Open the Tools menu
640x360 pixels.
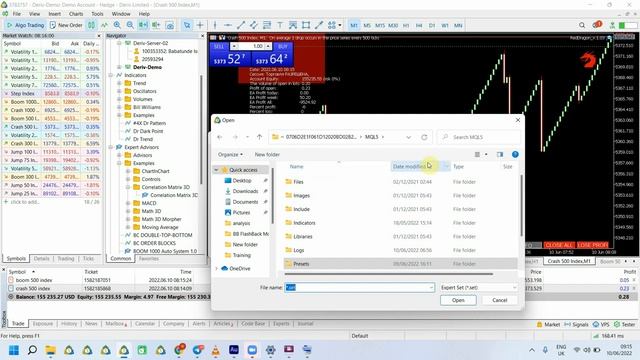(x=97, y=14)
